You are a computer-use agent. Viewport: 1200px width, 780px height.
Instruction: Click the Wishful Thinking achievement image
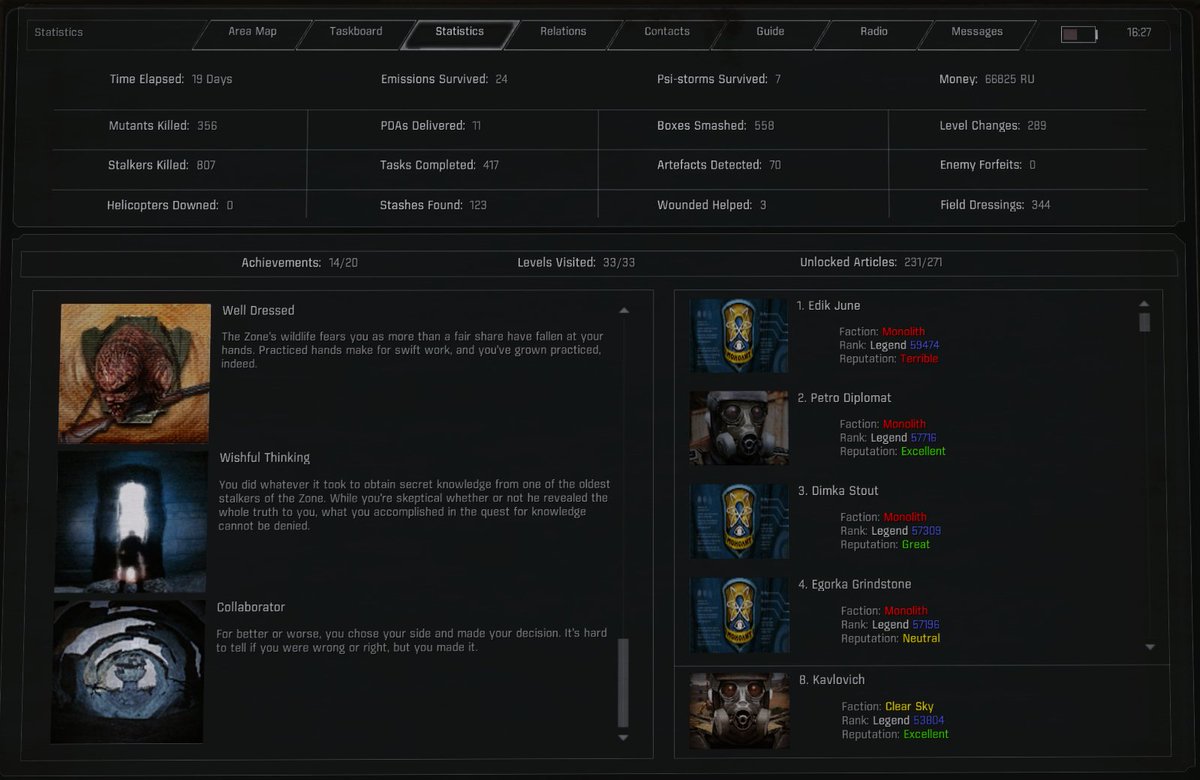tap(131, 521)
